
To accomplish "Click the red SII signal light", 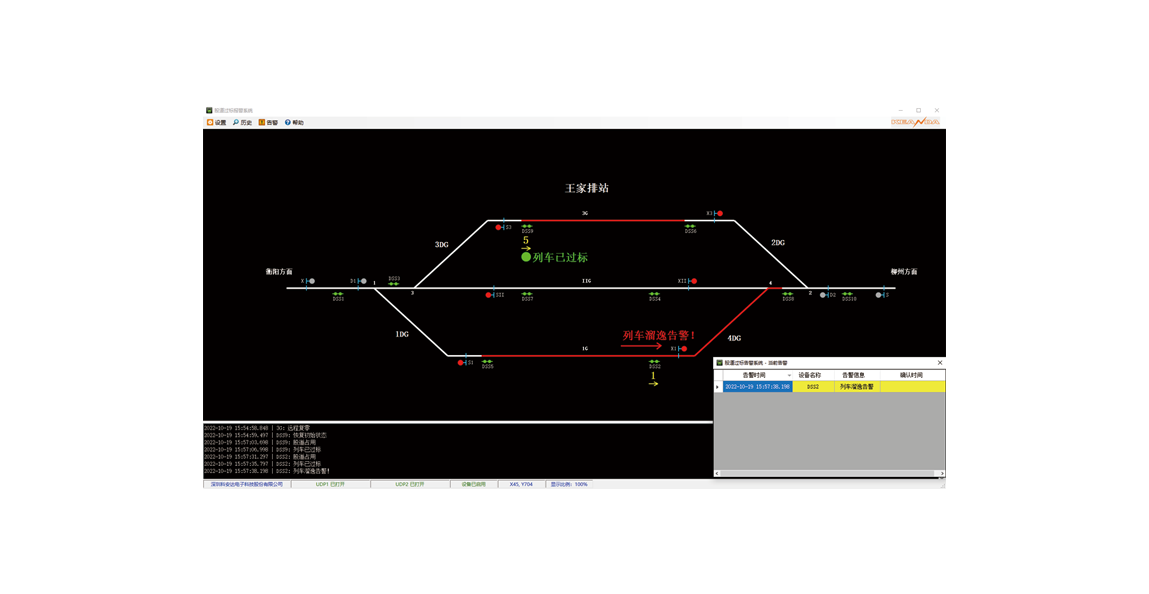I will [489, 295].
